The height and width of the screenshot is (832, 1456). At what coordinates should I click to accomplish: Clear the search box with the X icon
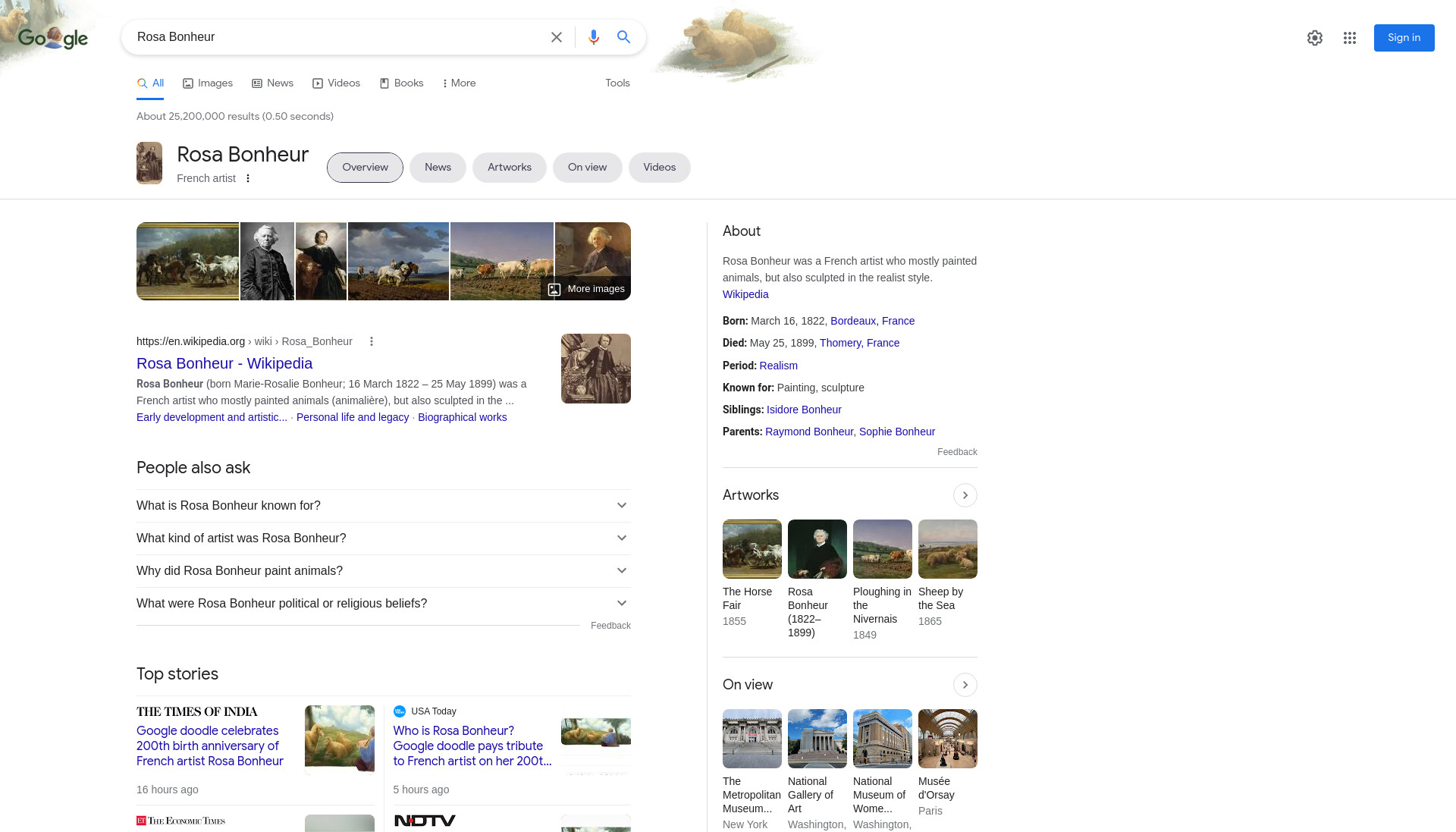(557, 37)
